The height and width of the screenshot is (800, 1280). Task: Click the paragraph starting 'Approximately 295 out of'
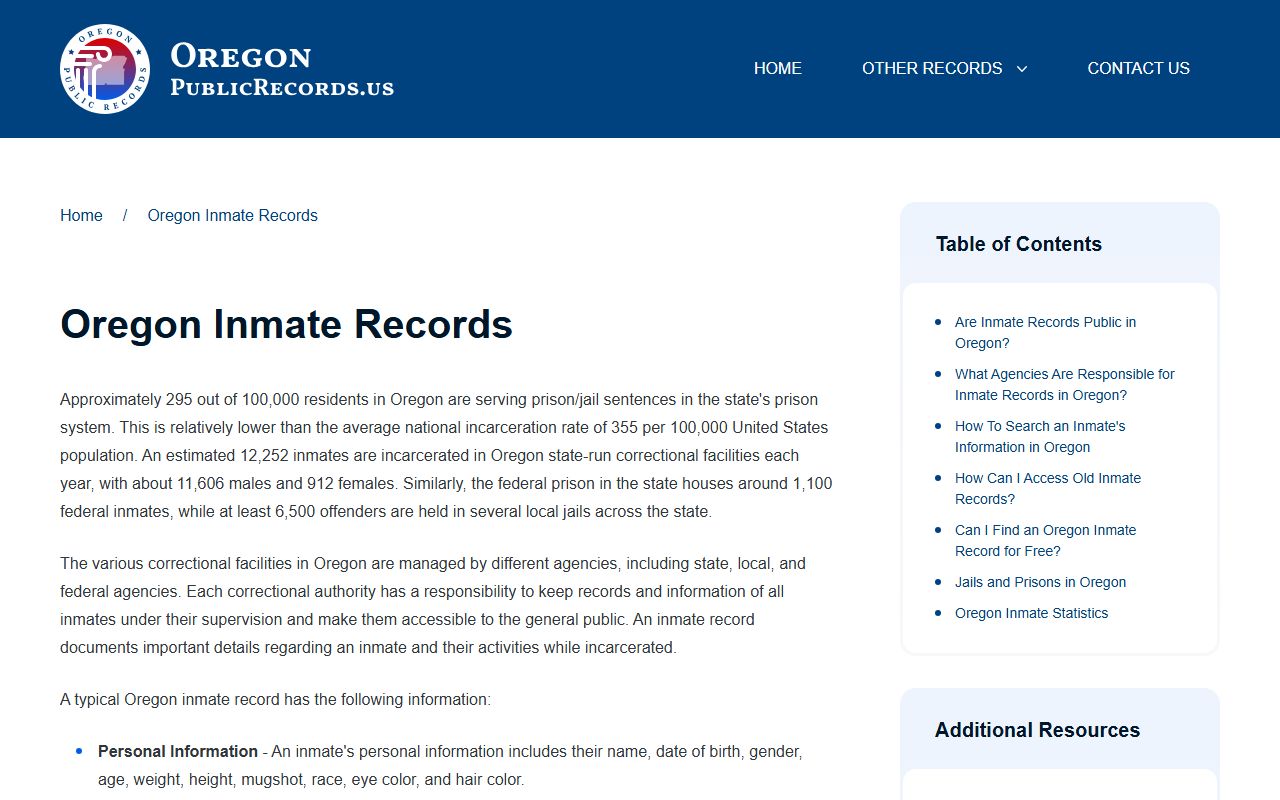click(x=446, y=455)
